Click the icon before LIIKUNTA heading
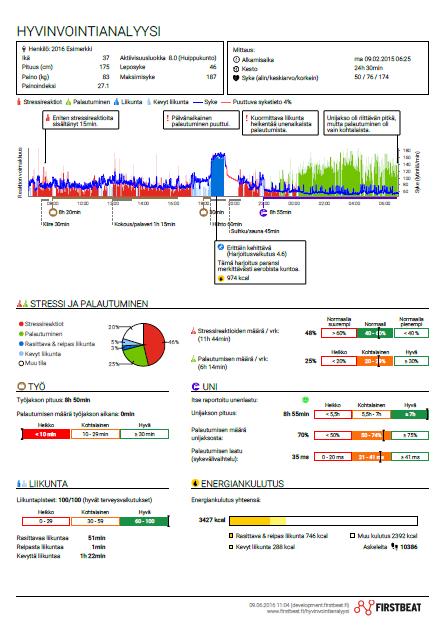 click(22, 483)
